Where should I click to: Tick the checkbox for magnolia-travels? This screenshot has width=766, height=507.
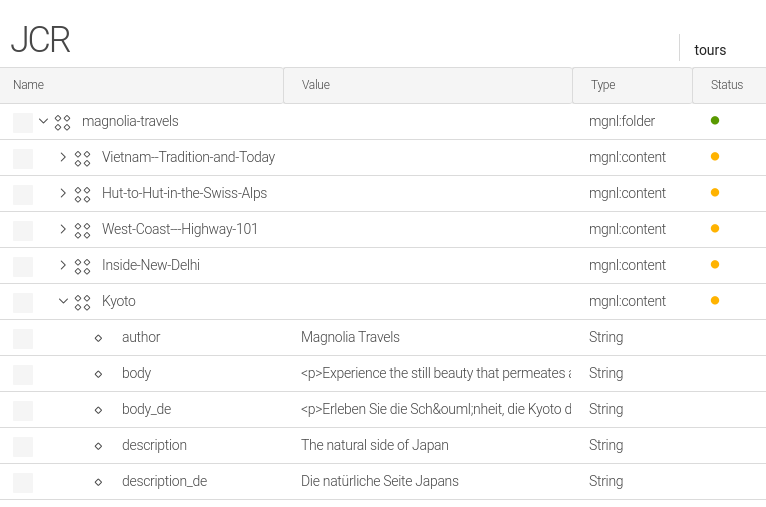23,123
